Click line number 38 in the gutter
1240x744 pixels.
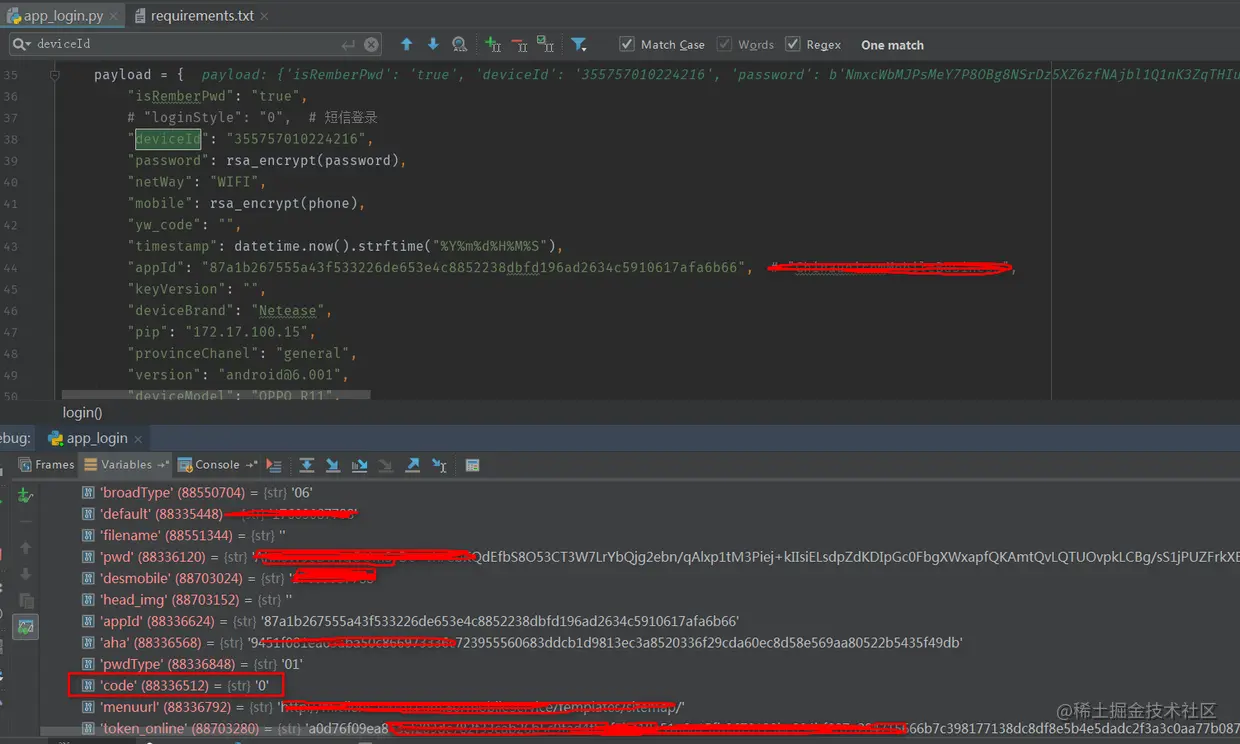pyautogui.click(x=11, y=139)
